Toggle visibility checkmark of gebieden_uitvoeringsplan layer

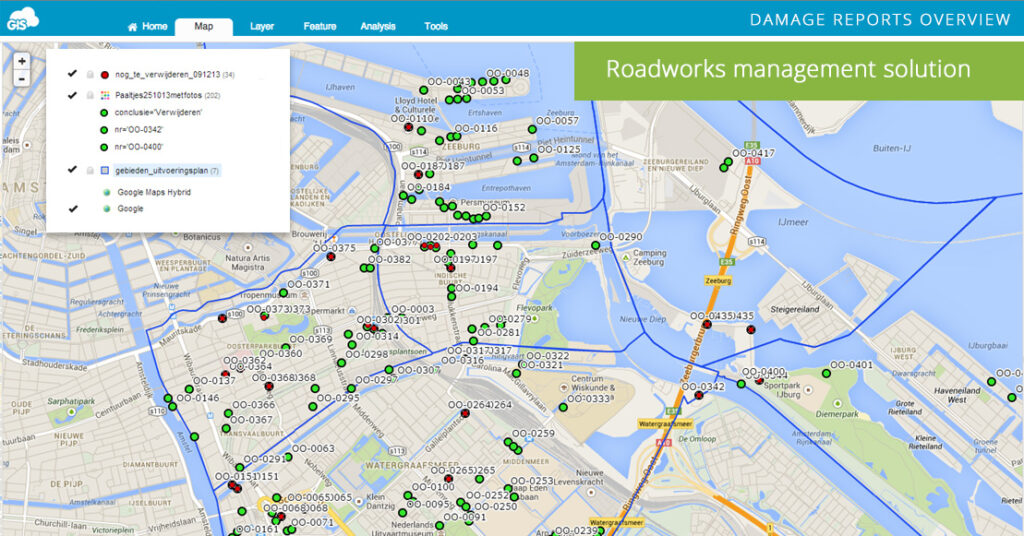(72, 170)
